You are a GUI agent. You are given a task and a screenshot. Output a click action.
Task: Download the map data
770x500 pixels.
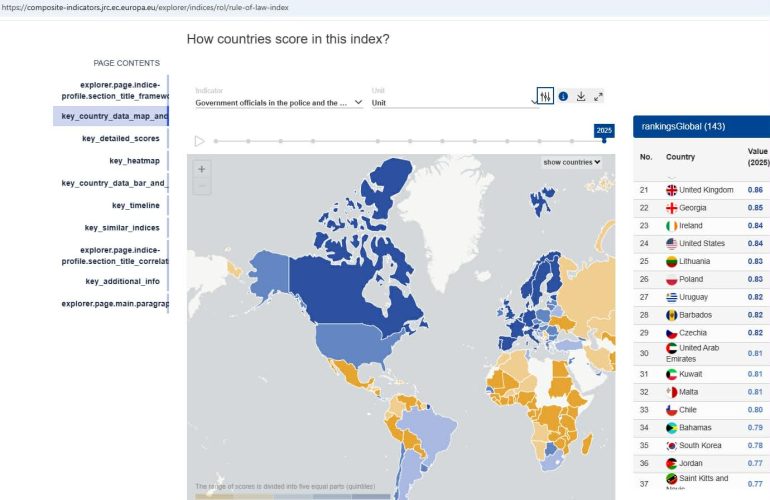tap(581, 96)
